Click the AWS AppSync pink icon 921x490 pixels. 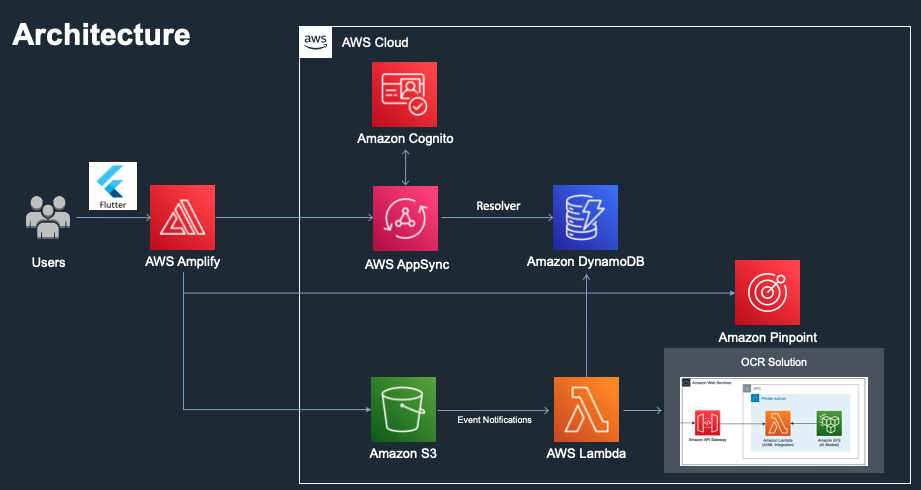point(405,218)
